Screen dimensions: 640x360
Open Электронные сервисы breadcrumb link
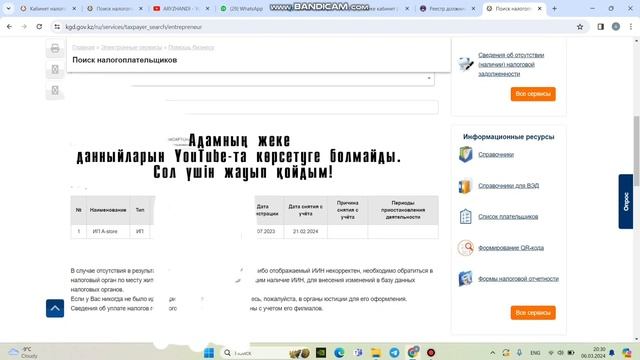coord(131,47)
